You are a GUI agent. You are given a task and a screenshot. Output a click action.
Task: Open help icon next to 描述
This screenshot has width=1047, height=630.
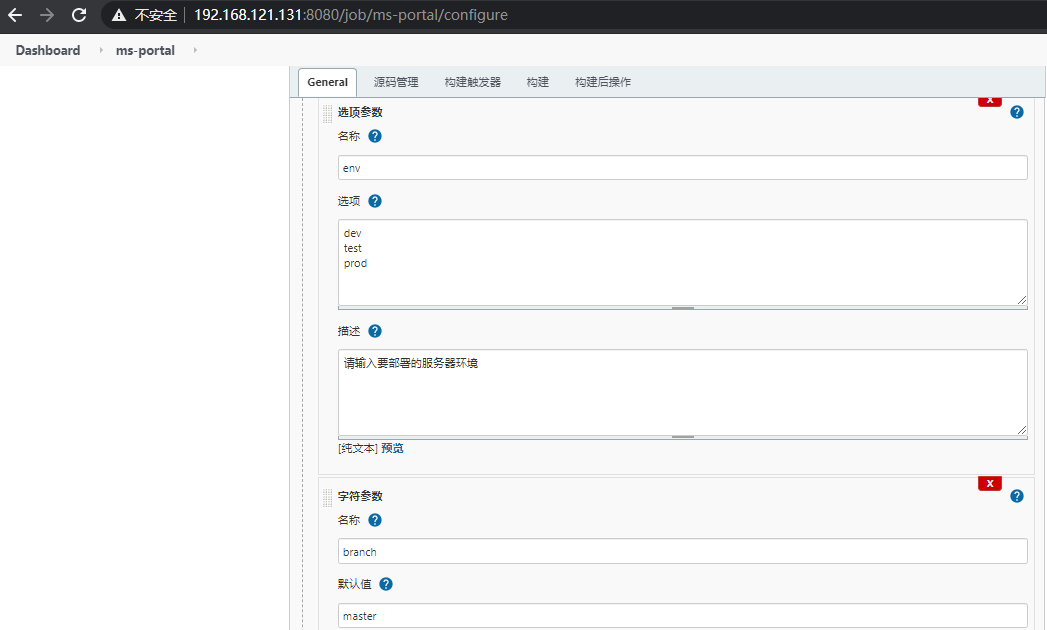tap(375, 331)
